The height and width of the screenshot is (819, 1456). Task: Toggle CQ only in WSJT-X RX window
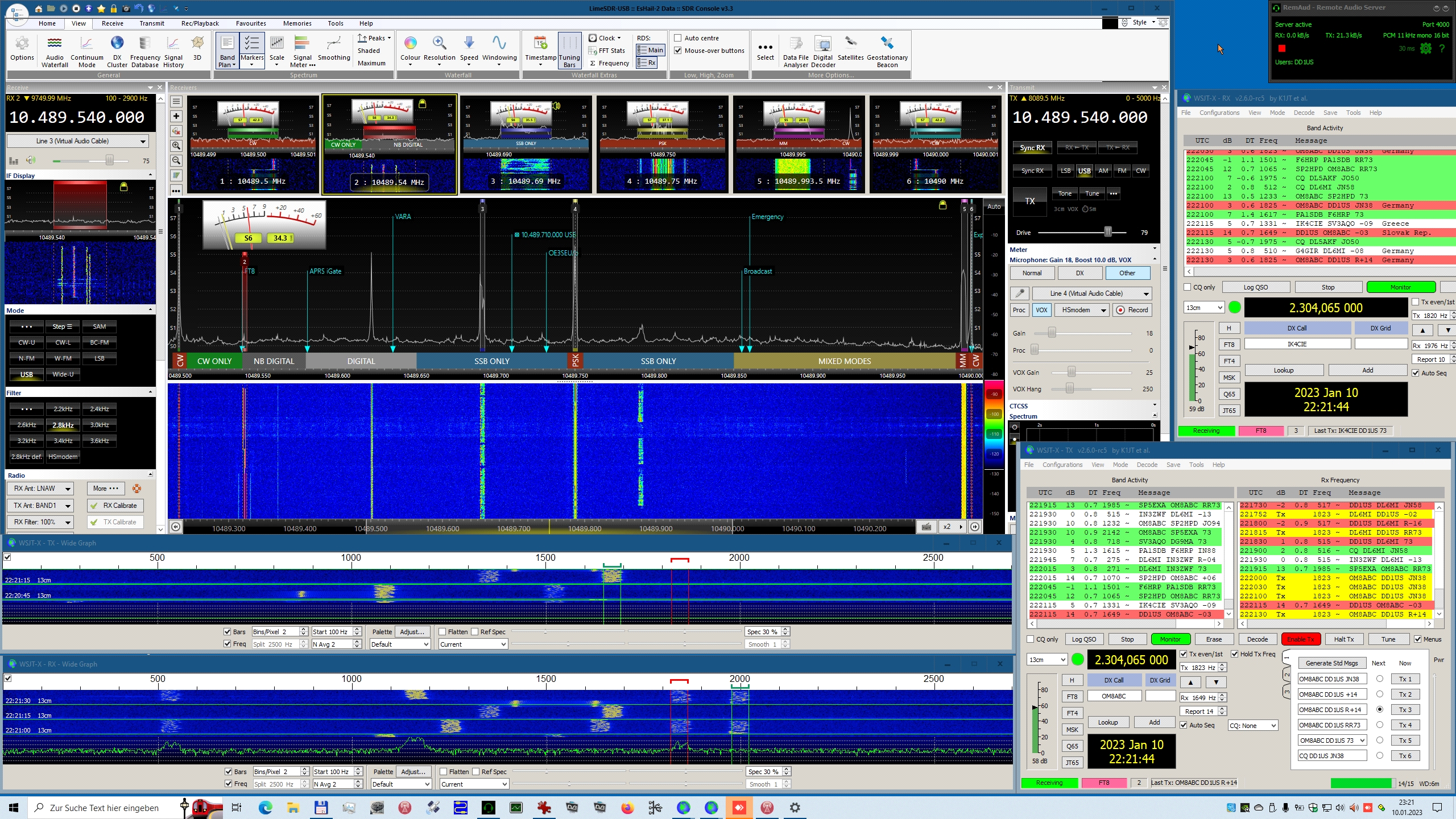[x=1188, y=287]
